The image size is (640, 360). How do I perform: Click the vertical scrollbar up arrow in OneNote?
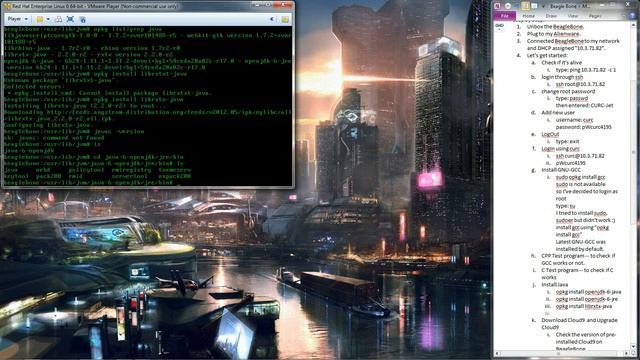pos(633,25)
